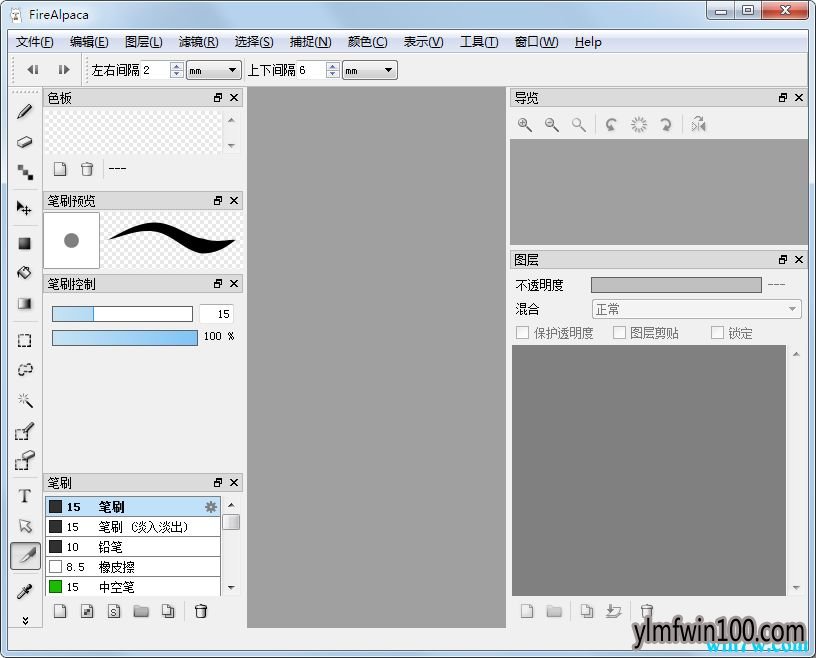
Task: Select the Lasso selection tool
Action: [x=24, y=370]
